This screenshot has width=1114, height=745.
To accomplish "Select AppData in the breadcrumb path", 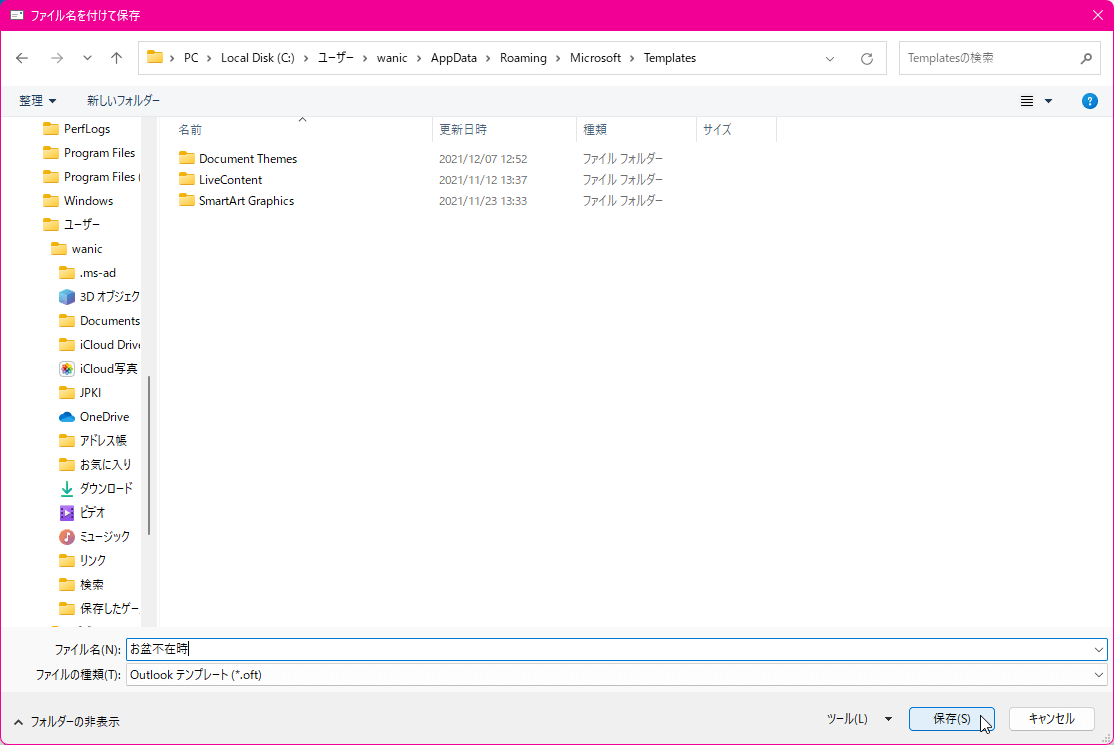I will (454, 58).
